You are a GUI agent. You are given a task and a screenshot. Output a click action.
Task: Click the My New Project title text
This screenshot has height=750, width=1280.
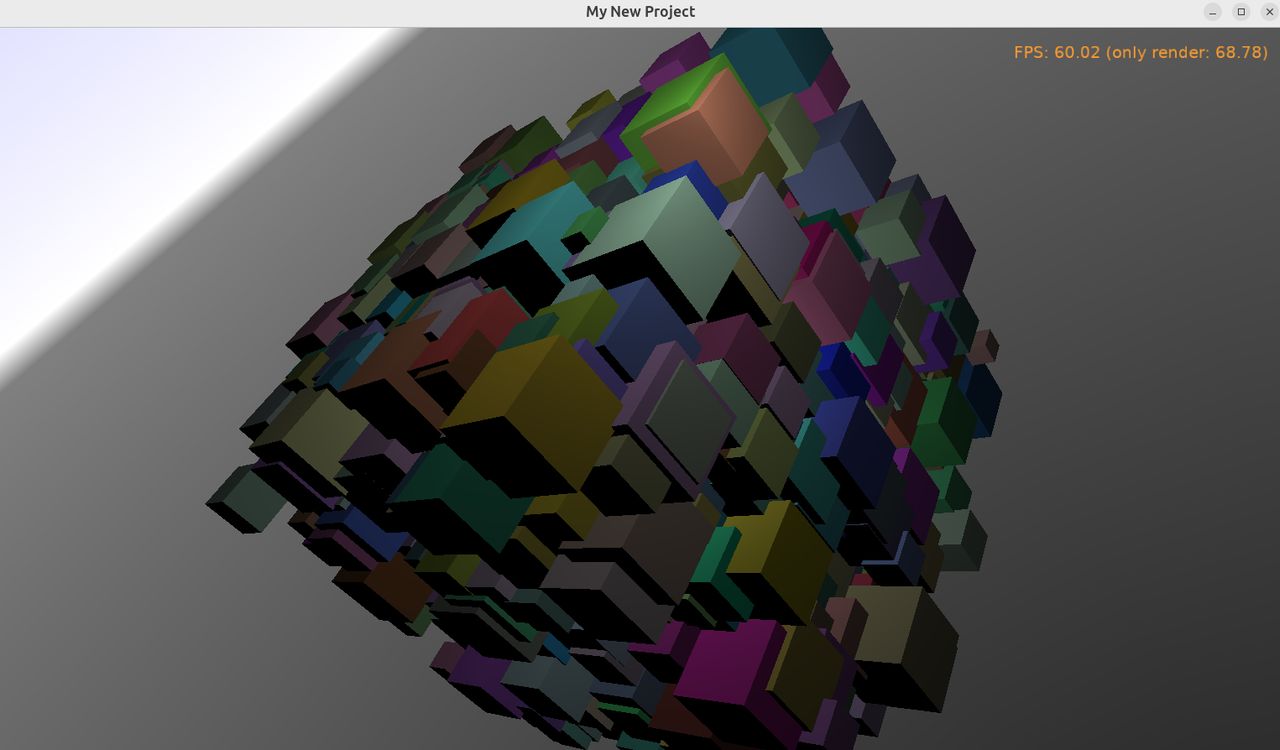coord(640,12)
